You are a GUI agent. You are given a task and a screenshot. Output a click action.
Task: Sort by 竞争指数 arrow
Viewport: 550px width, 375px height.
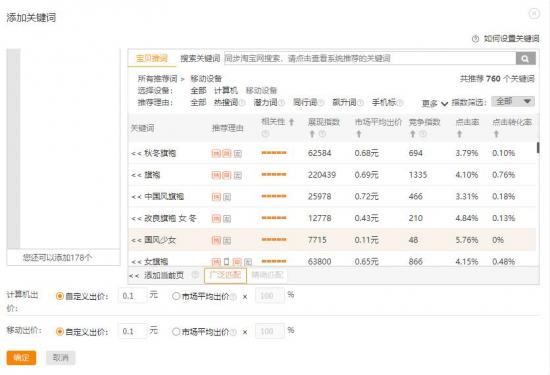pyautogui.click(x=413, y=134)
